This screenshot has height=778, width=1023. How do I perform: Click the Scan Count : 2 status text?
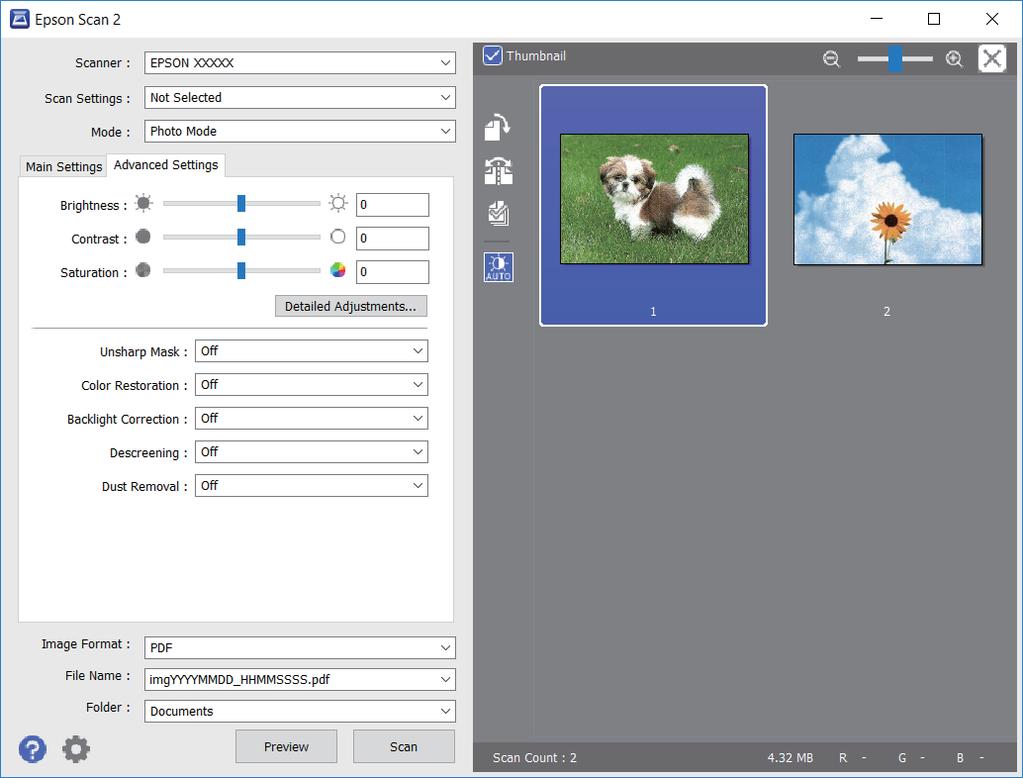[x=534, y=758]
